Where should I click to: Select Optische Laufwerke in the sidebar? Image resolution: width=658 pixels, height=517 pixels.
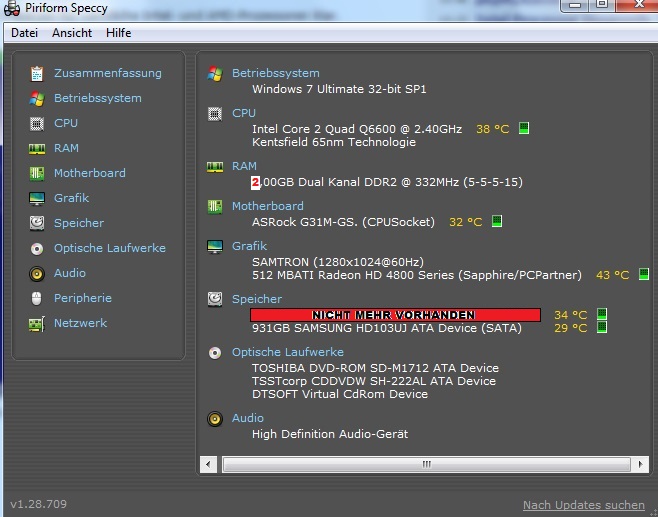coord(110,248)
